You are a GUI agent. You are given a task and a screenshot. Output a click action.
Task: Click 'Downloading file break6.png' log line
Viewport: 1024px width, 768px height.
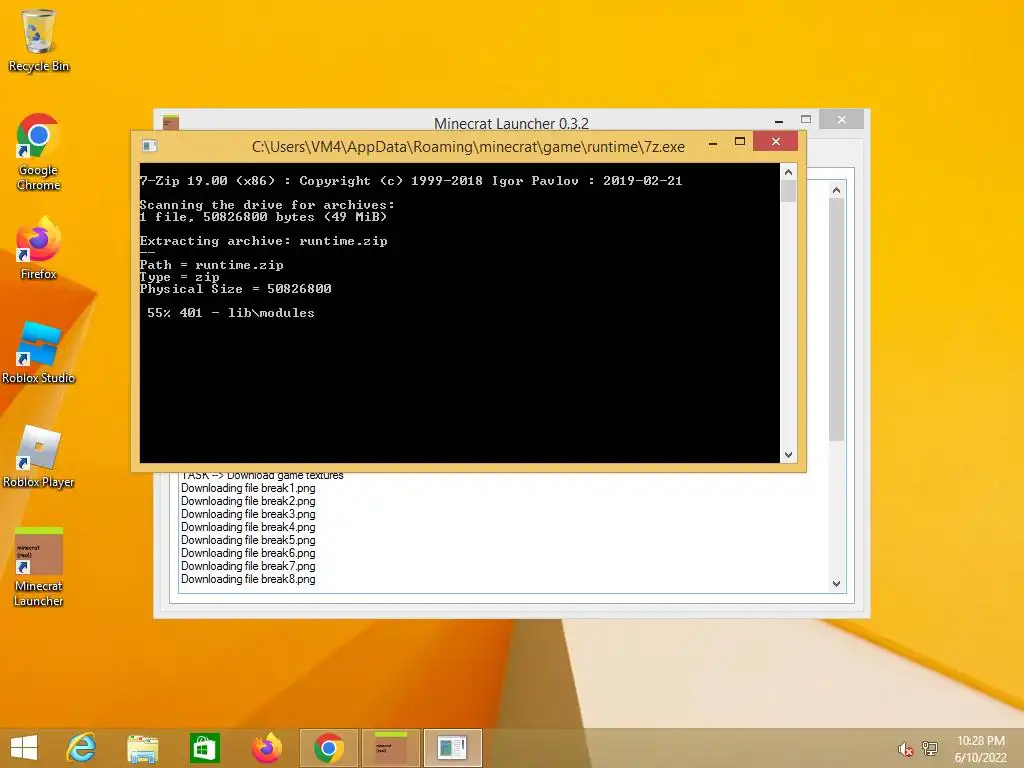(x=248, y=553)
